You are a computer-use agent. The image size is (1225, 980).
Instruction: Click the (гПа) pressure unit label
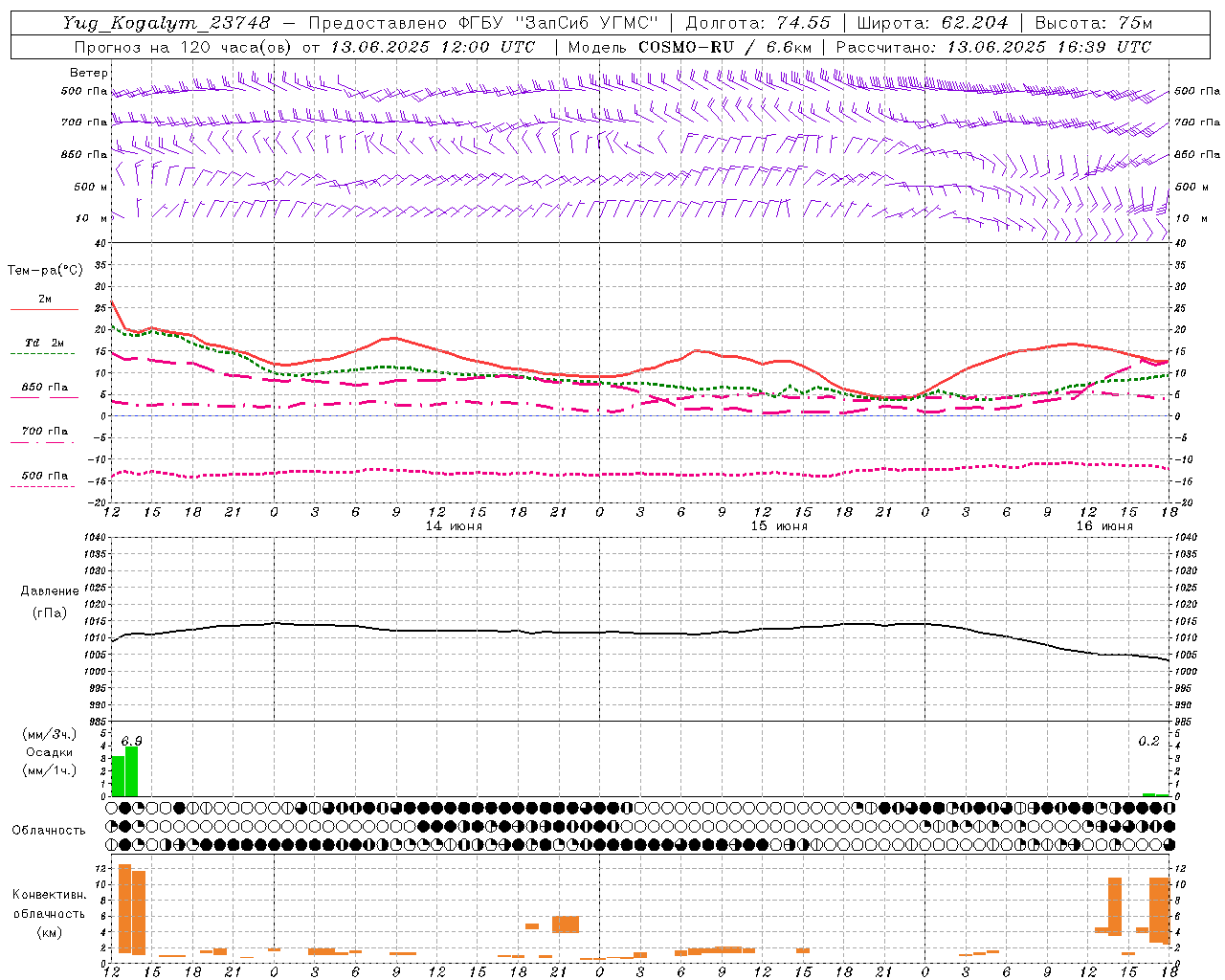[x=50, y=613]
